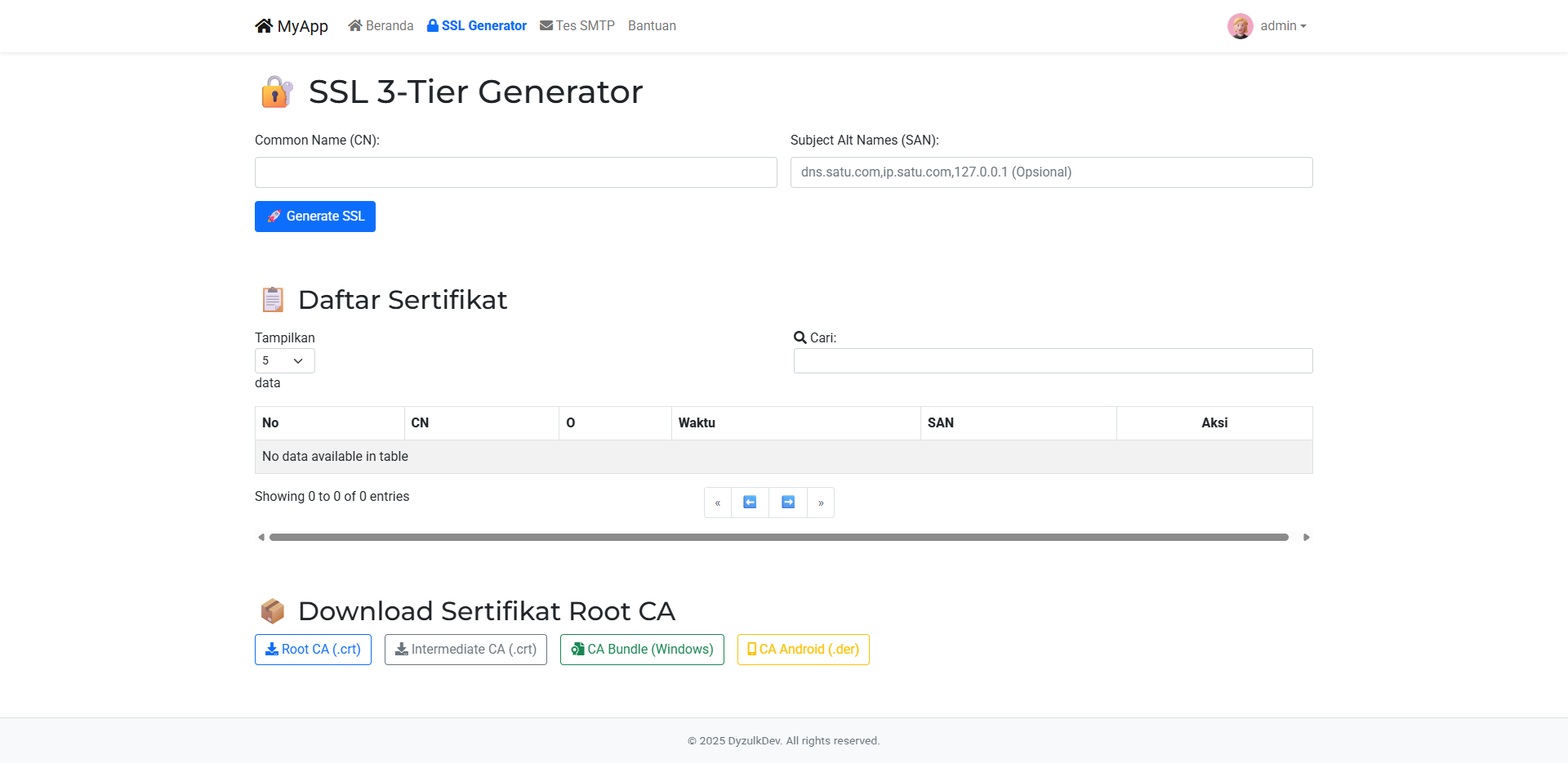
Task: Sort table by SAN column
Action: [1019, 423]
